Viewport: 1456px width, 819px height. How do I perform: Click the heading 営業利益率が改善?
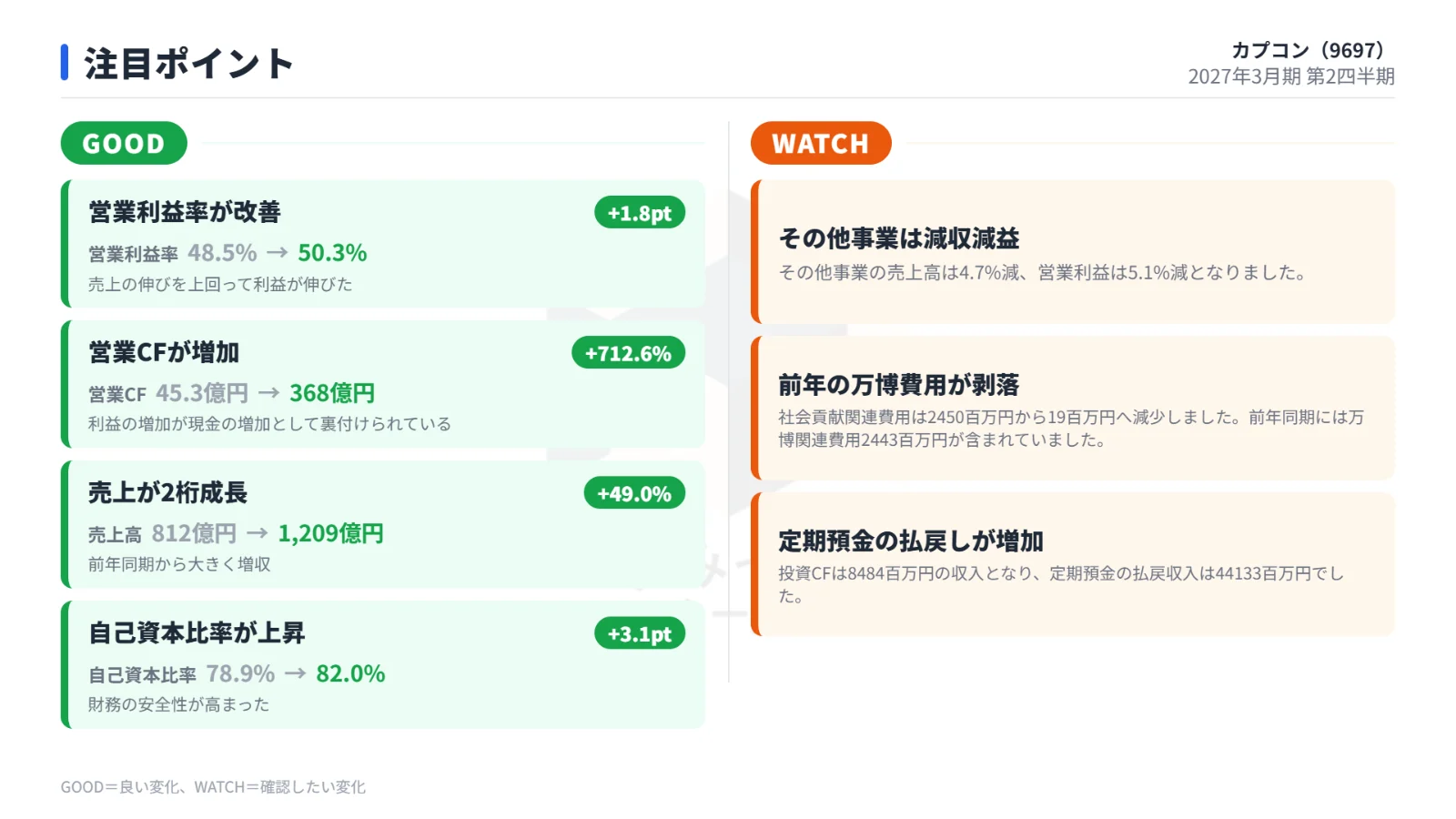[185, 212]
